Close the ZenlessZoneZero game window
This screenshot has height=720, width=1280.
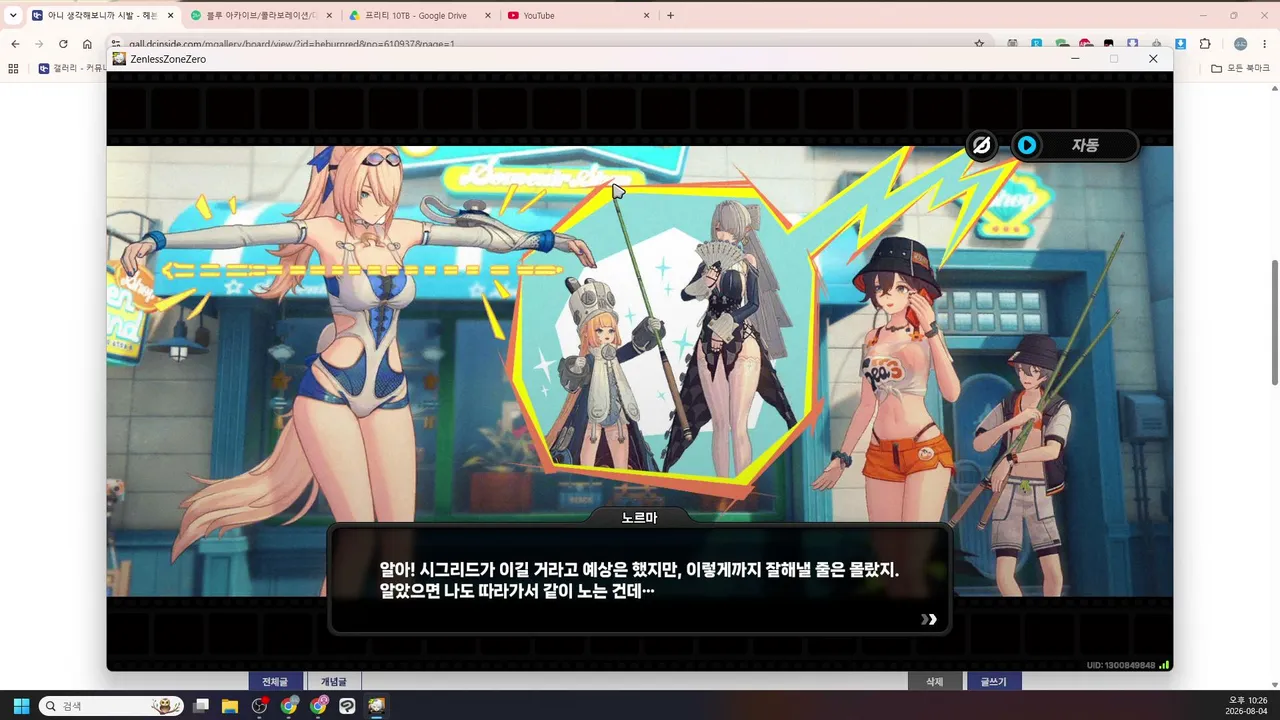point(1153,59)
